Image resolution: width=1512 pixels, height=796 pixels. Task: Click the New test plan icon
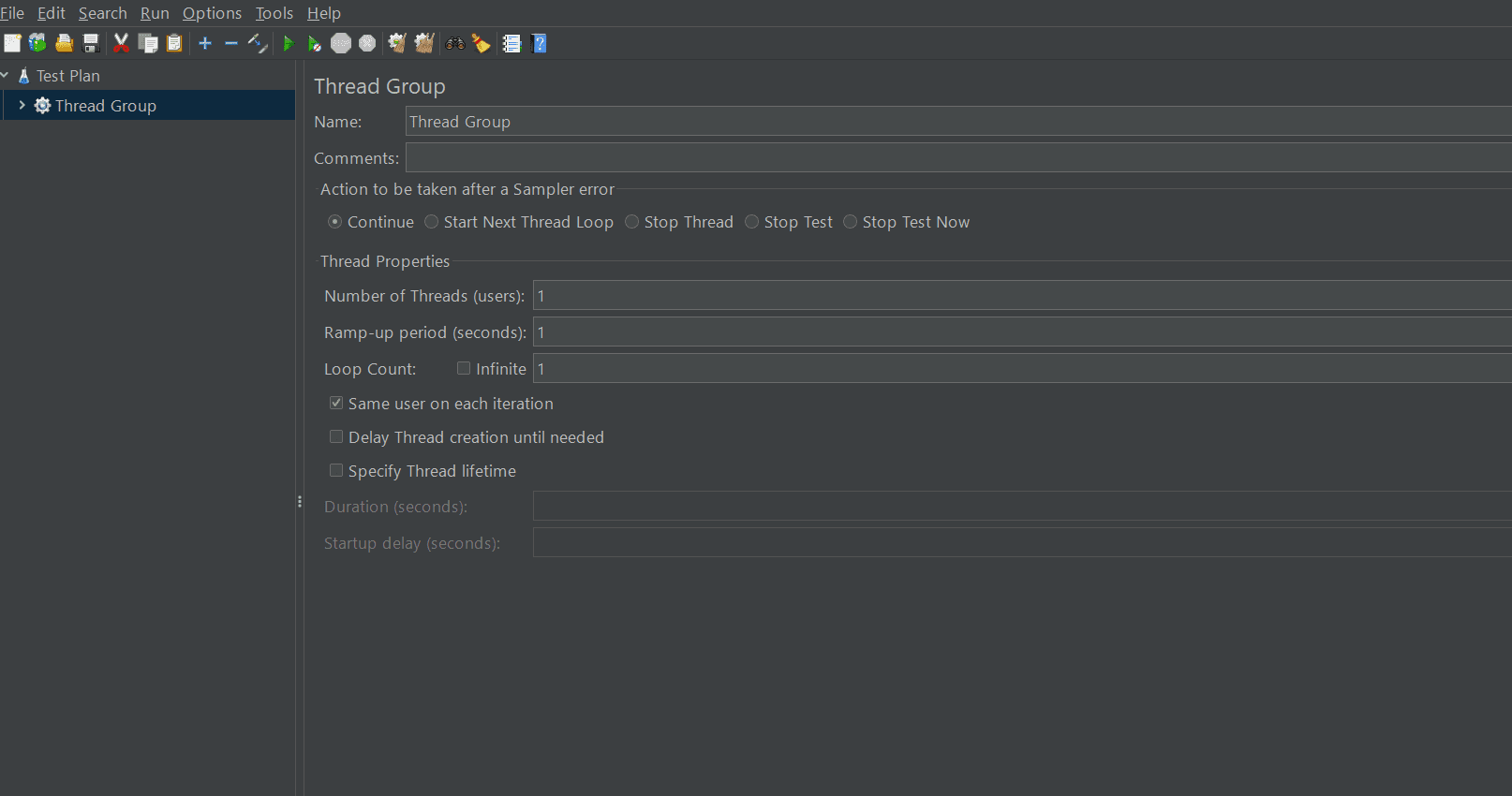point(12,43)
